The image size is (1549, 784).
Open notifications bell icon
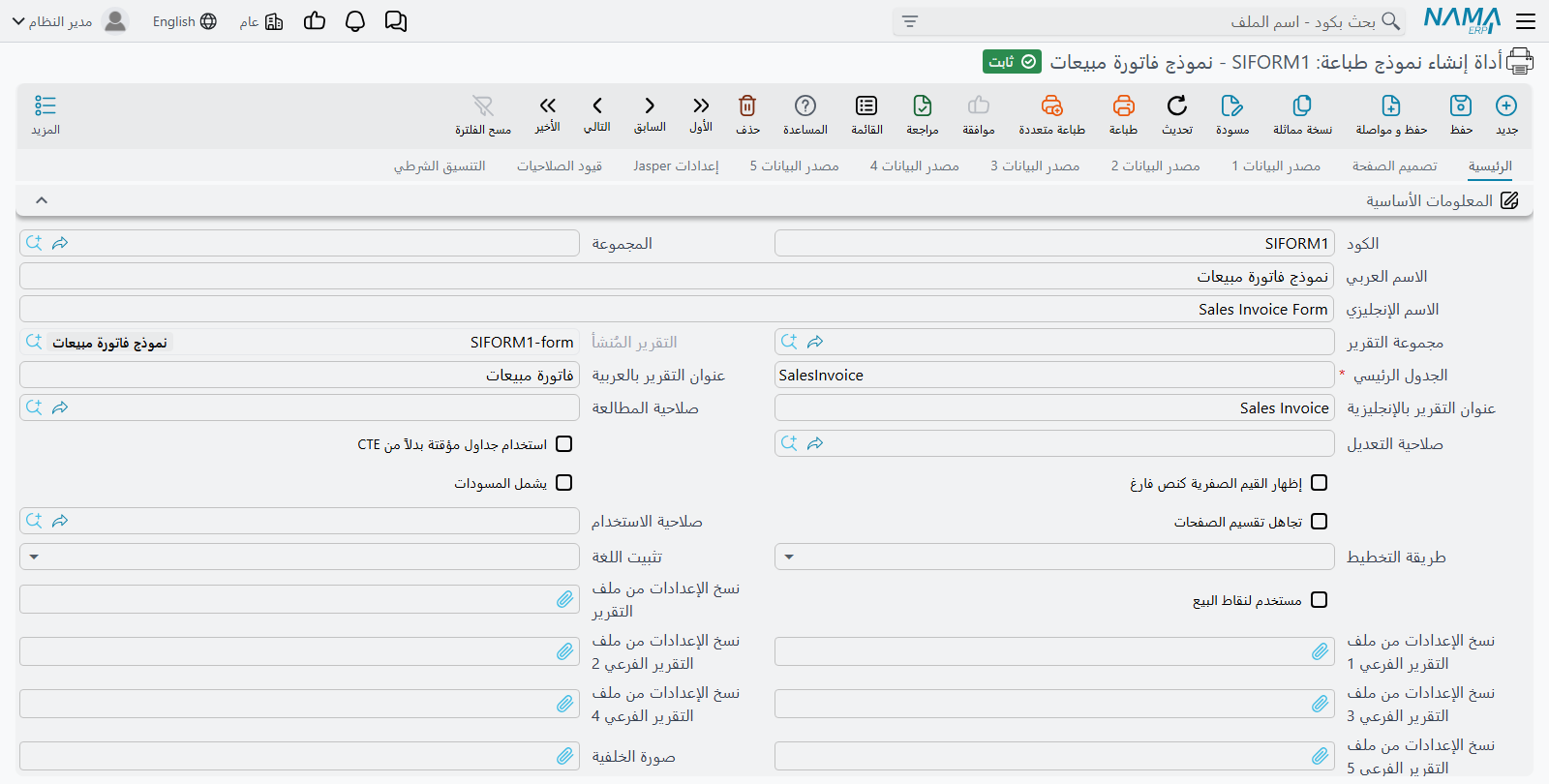(355, 21)
